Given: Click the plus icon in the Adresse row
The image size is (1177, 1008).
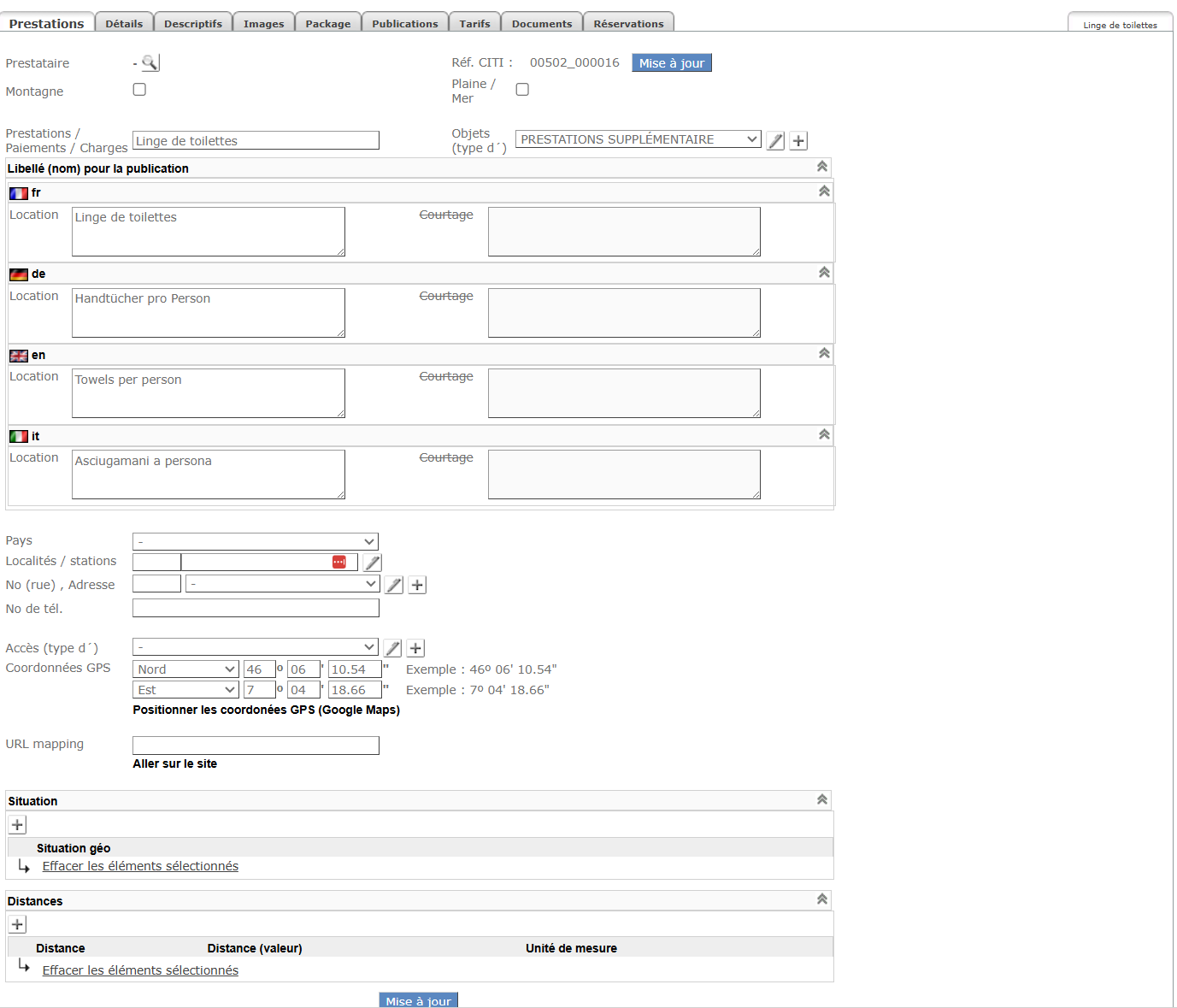Looking at the screenshot, I should [x=417, y=585].
